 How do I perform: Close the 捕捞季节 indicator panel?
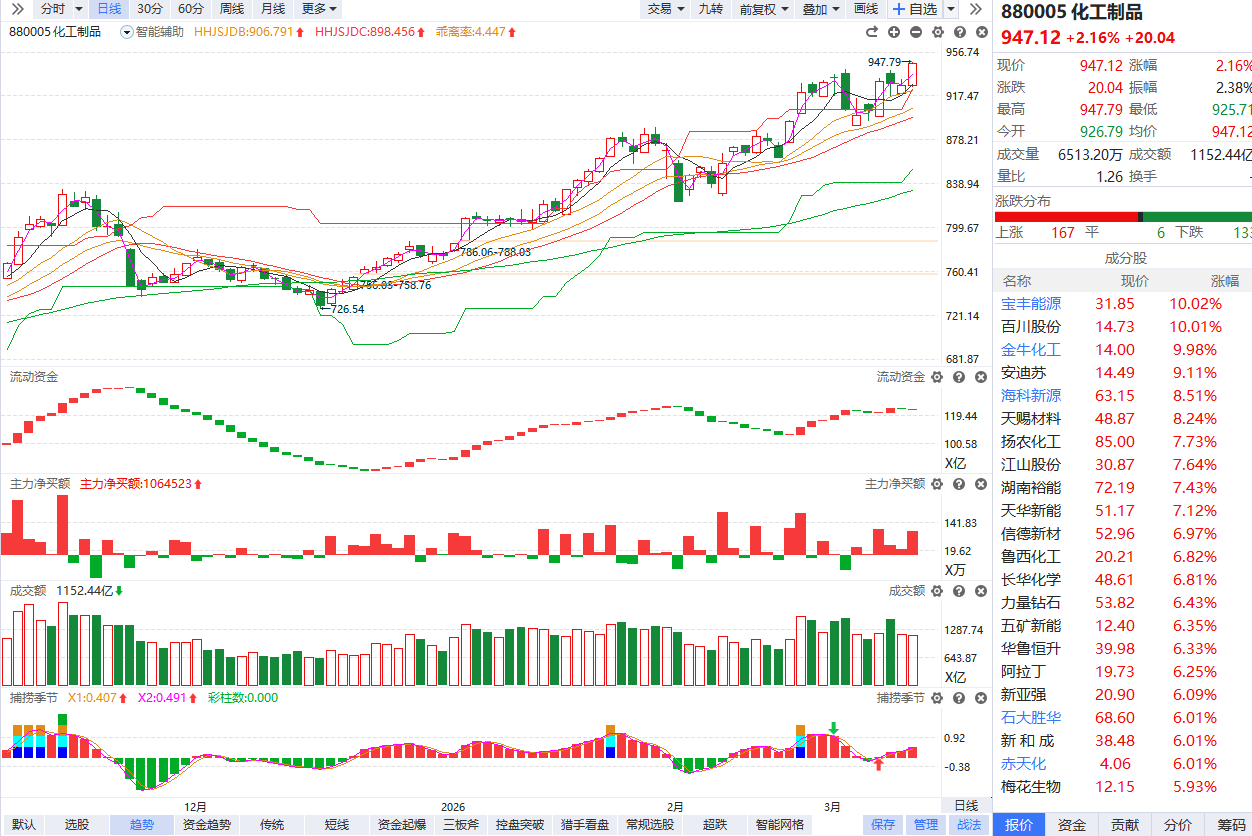pyautogui.click(x=979, y=697)
